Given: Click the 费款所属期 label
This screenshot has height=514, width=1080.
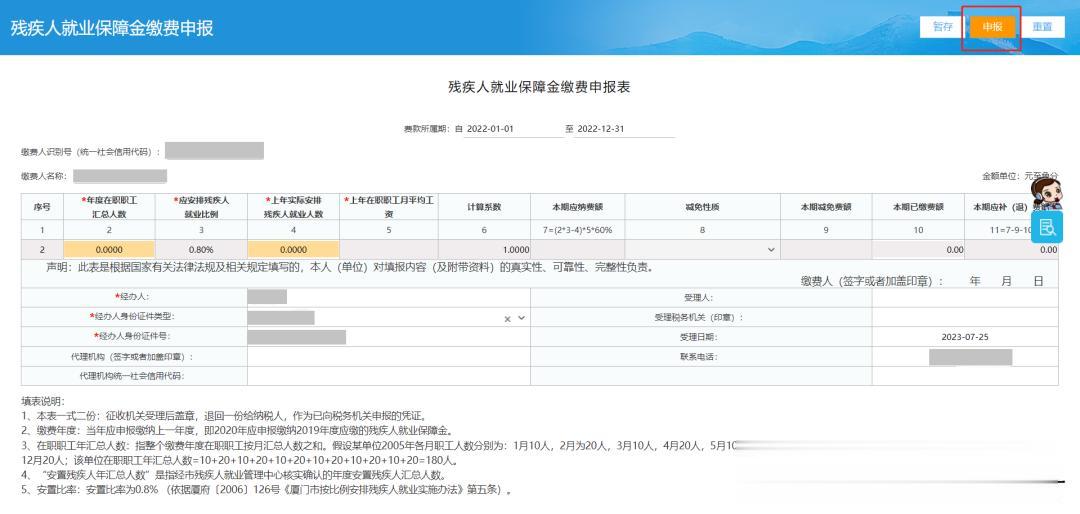Looking at the screenshot, I should pos(428,129).
